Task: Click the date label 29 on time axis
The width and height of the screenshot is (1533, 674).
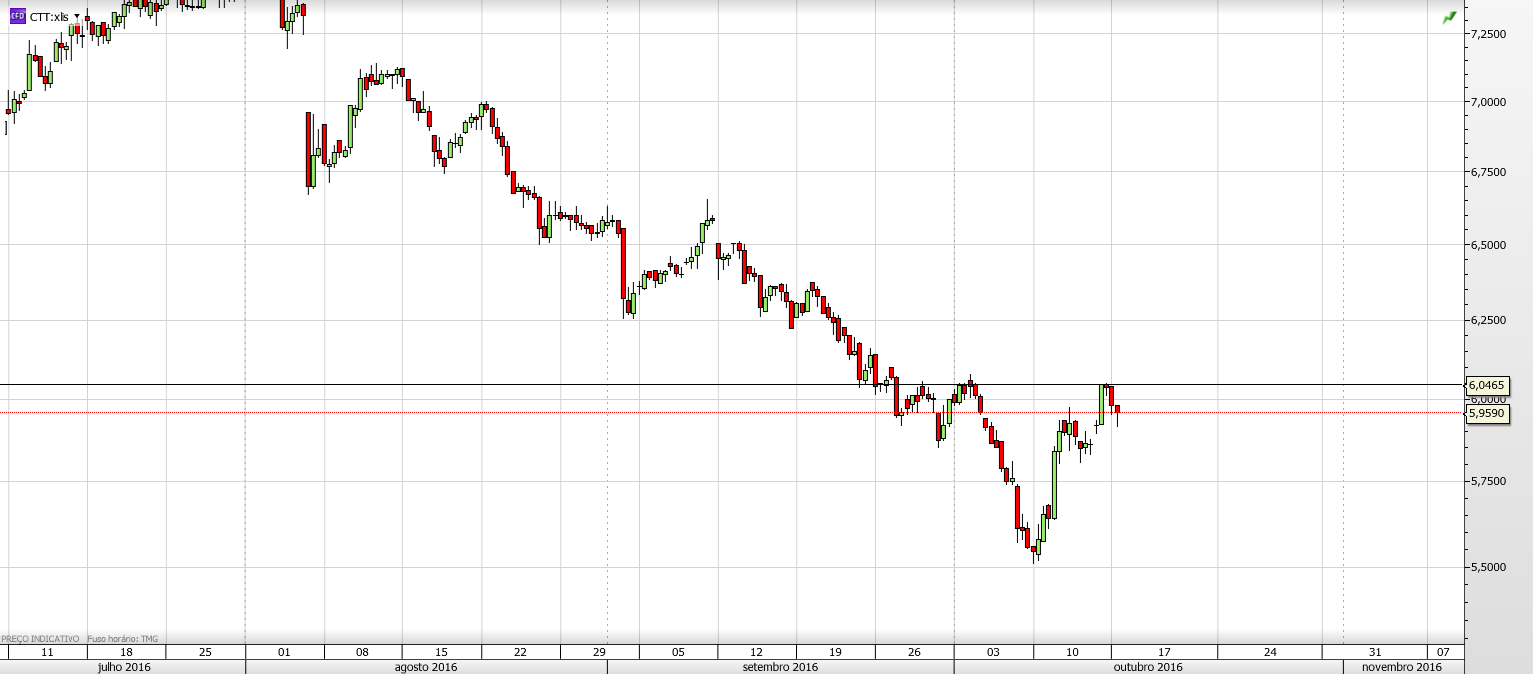Action: point(599,652)
